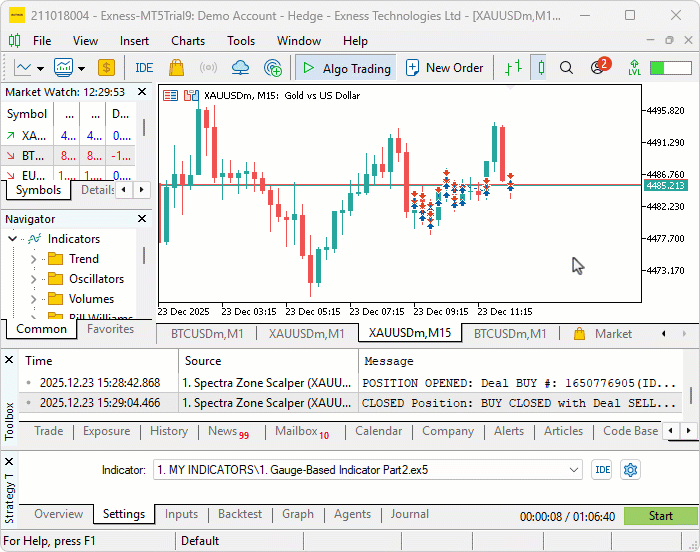Open the Insert menu
This screenshot has height=552, width=700.
pos(134,41)
